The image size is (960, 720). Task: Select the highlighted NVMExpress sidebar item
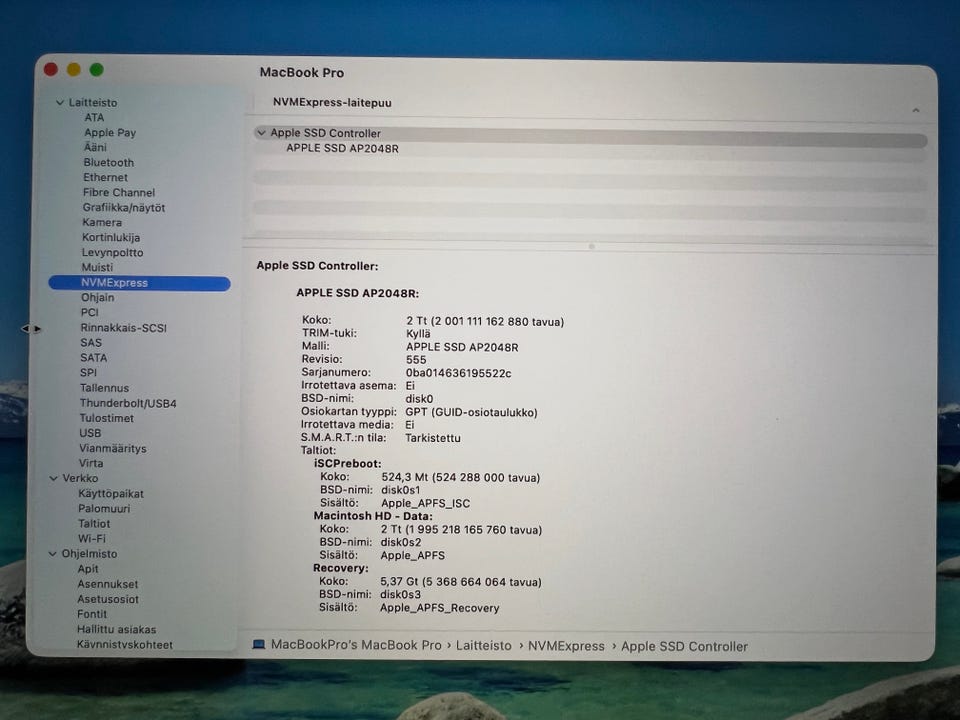pos(140,283)
